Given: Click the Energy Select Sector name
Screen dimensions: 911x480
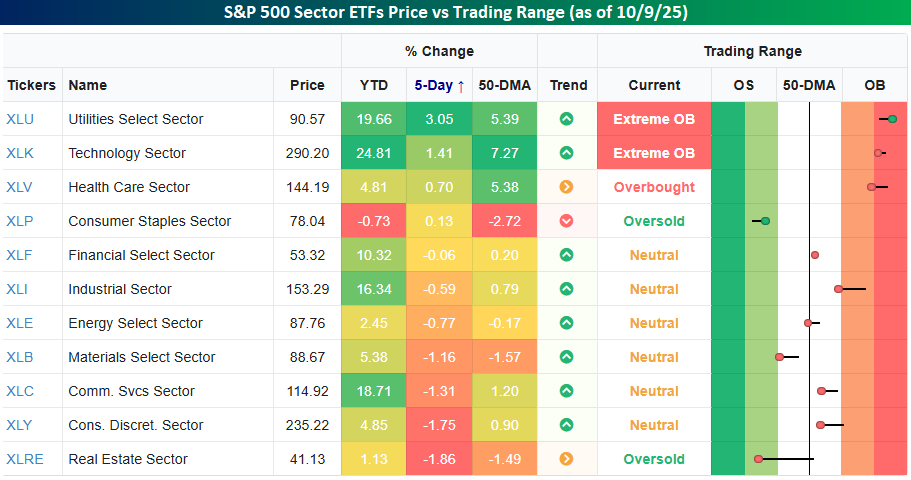Looking at the screenshot, I should [135, 323].
